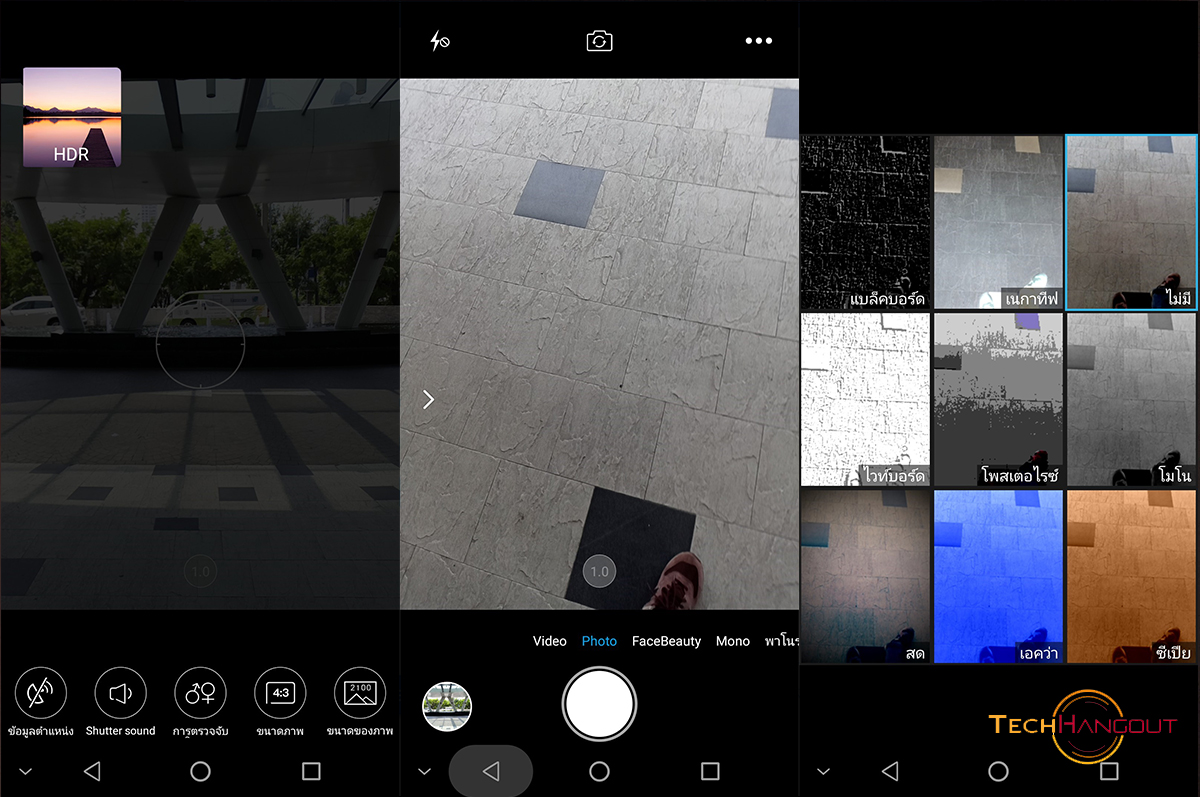
Task: Switch to Video mode
Action: coord(550,641)
